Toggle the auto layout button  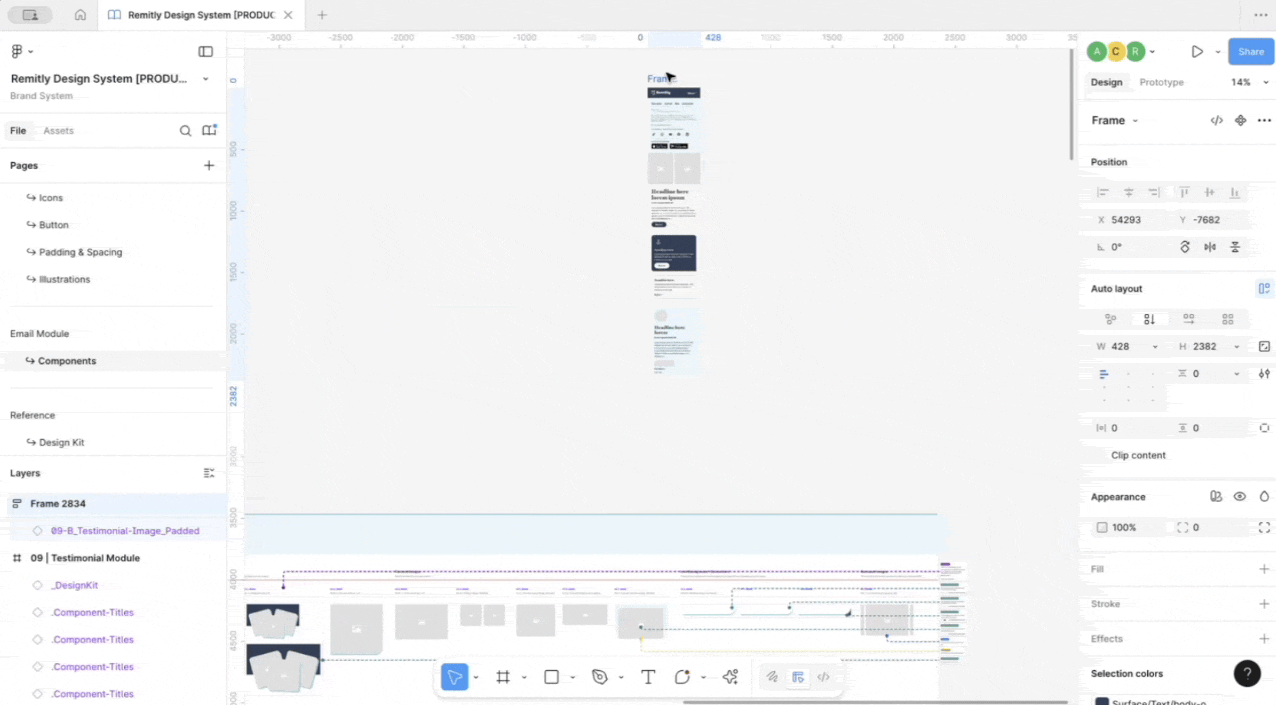click(x=1264, y=289)
